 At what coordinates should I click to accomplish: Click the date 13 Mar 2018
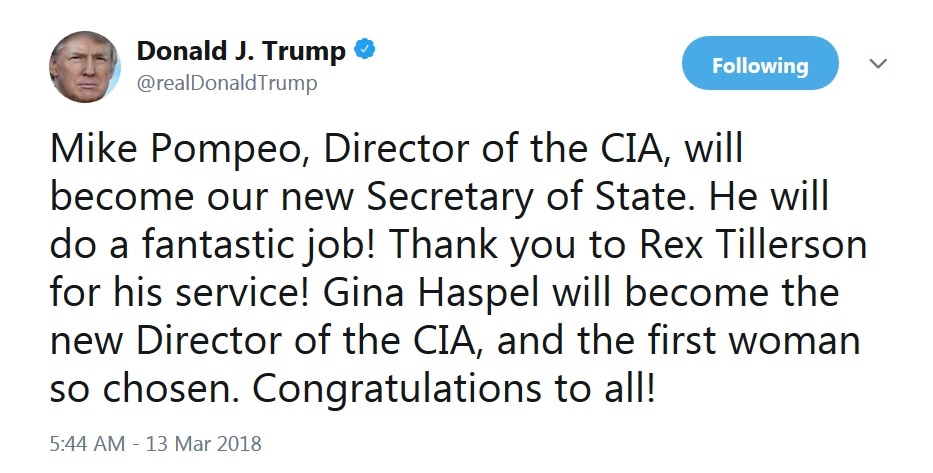203,444
